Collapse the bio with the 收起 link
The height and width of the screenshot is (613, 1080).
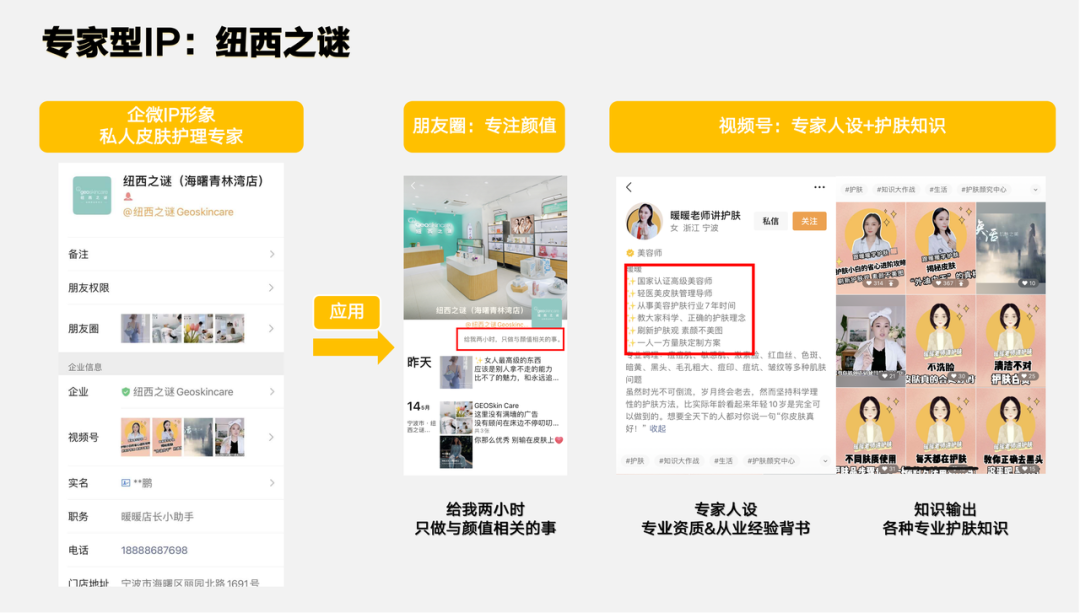click(x=657, y=428)
